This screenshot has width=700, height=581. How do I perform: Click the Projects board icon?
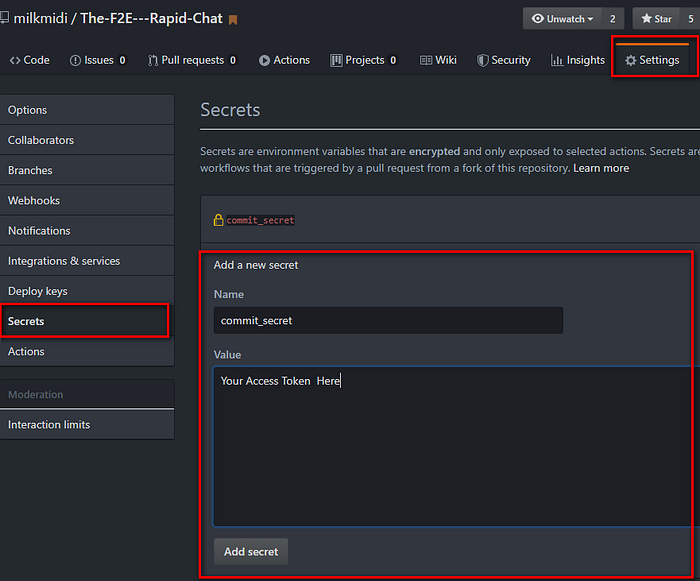click(x=336, y=60)
